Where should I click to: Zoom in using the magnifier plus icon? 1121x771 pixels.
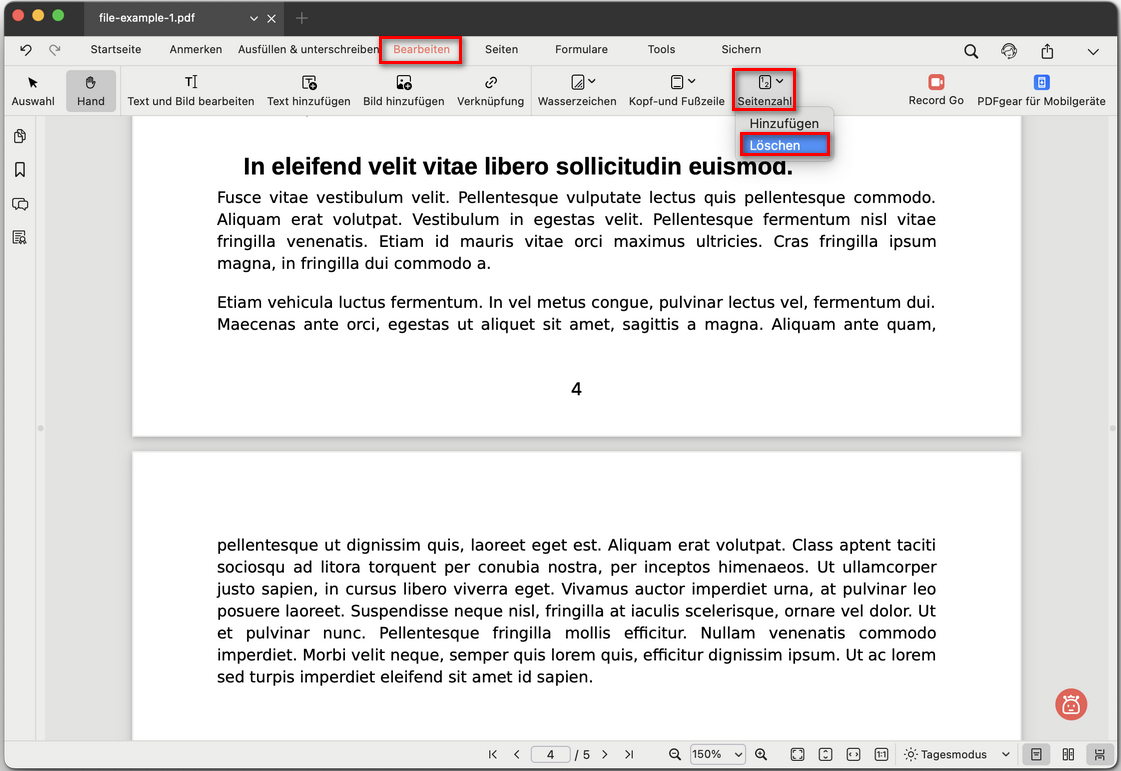(761, 754)
